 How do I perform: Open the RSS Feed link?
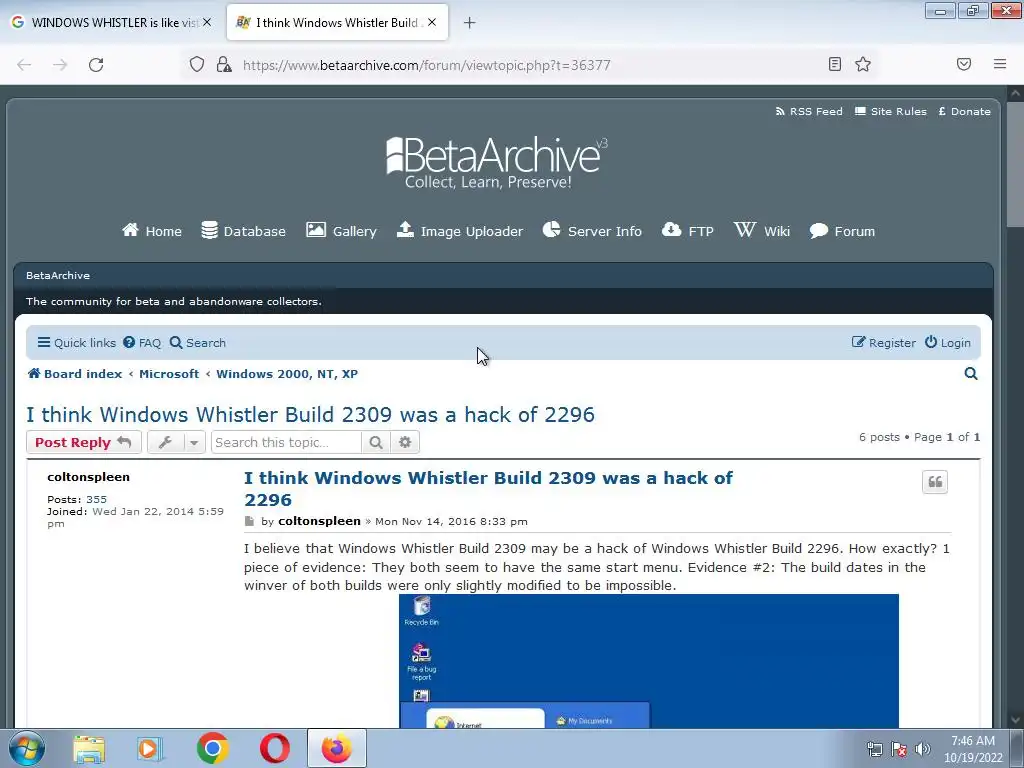(x=808, y=111)
